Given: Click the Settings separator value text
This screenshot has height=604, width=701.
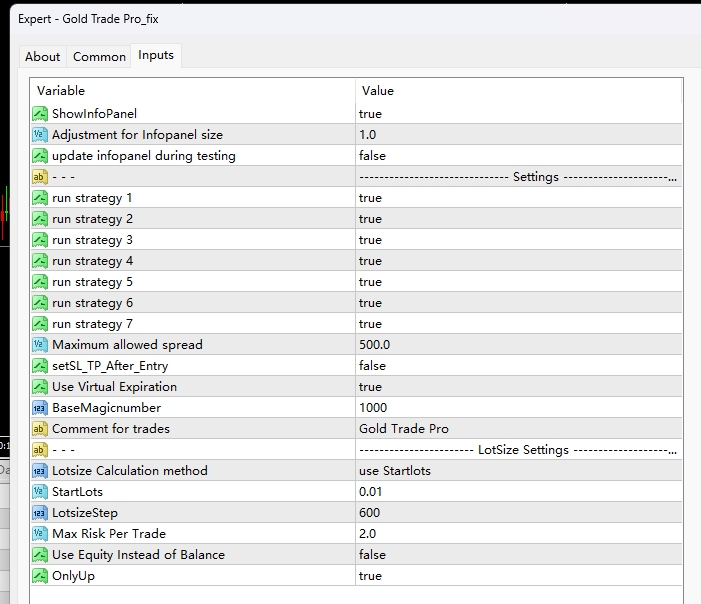Looking at the screenshot, I should [x=518, y=177].
